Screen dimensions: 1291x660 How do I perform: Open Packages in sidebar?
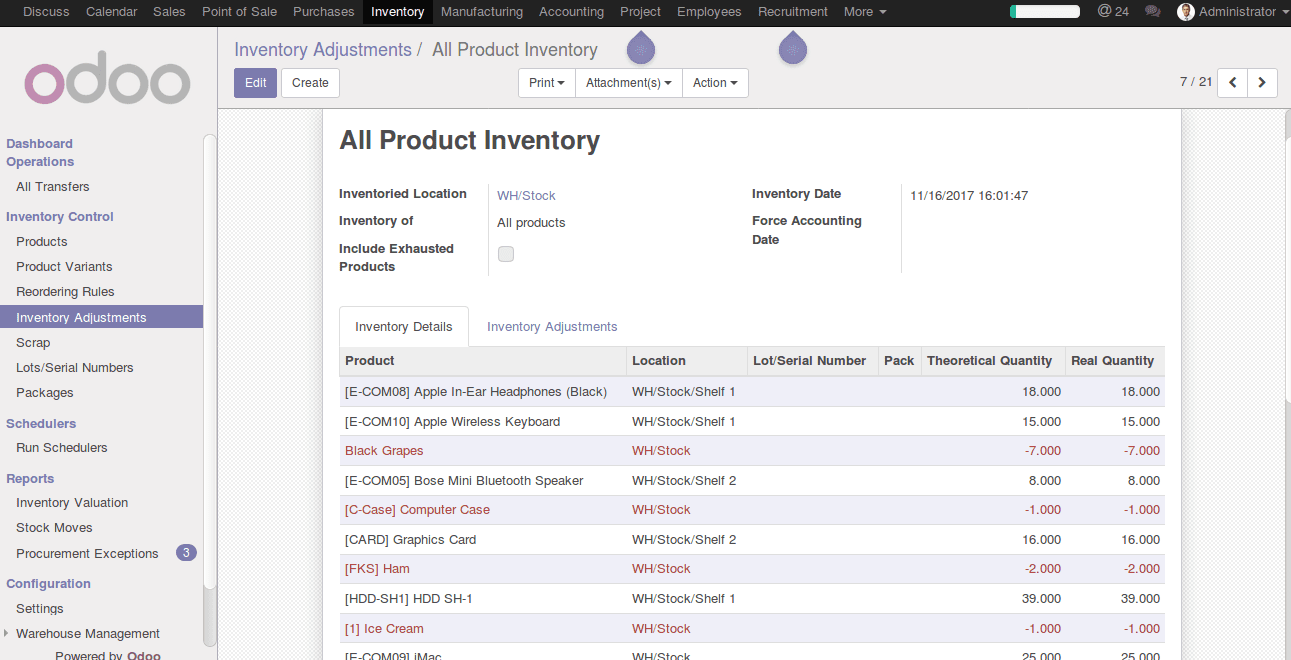click(45, 393)
